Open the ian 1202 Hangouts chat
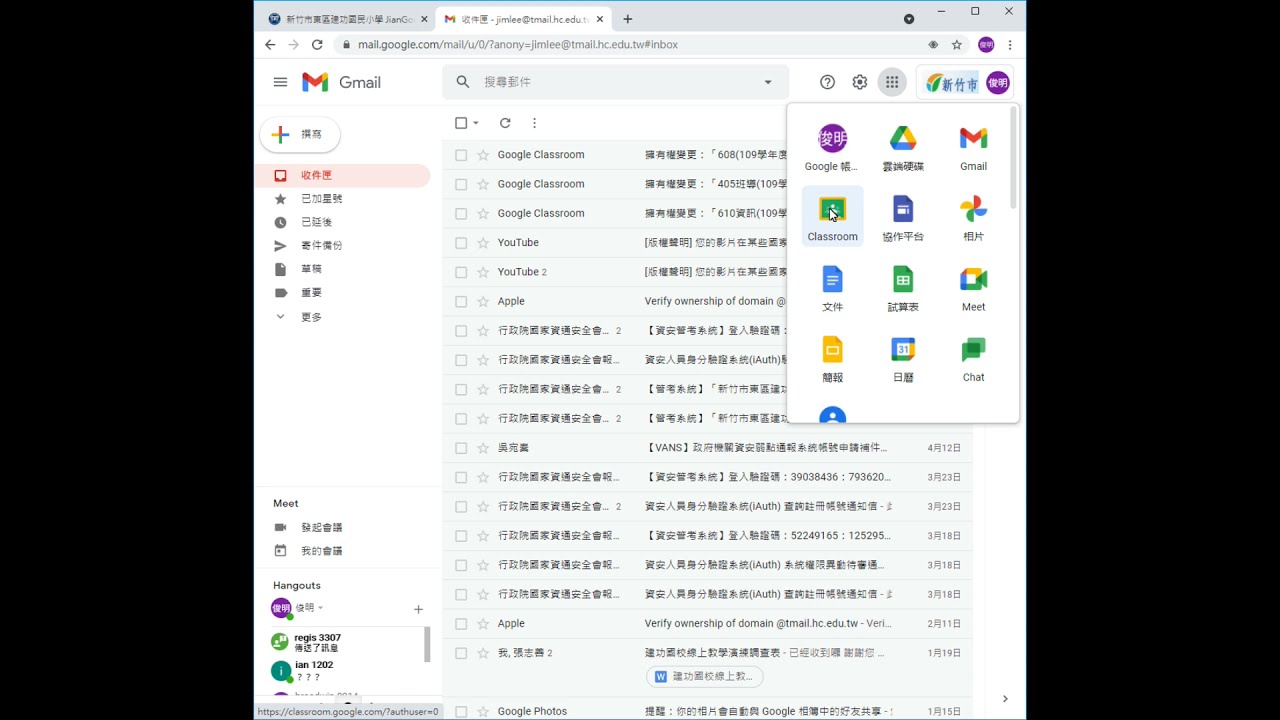Image resolution: width=1280 pixels, height=720 pixels. tap(346, 670)
